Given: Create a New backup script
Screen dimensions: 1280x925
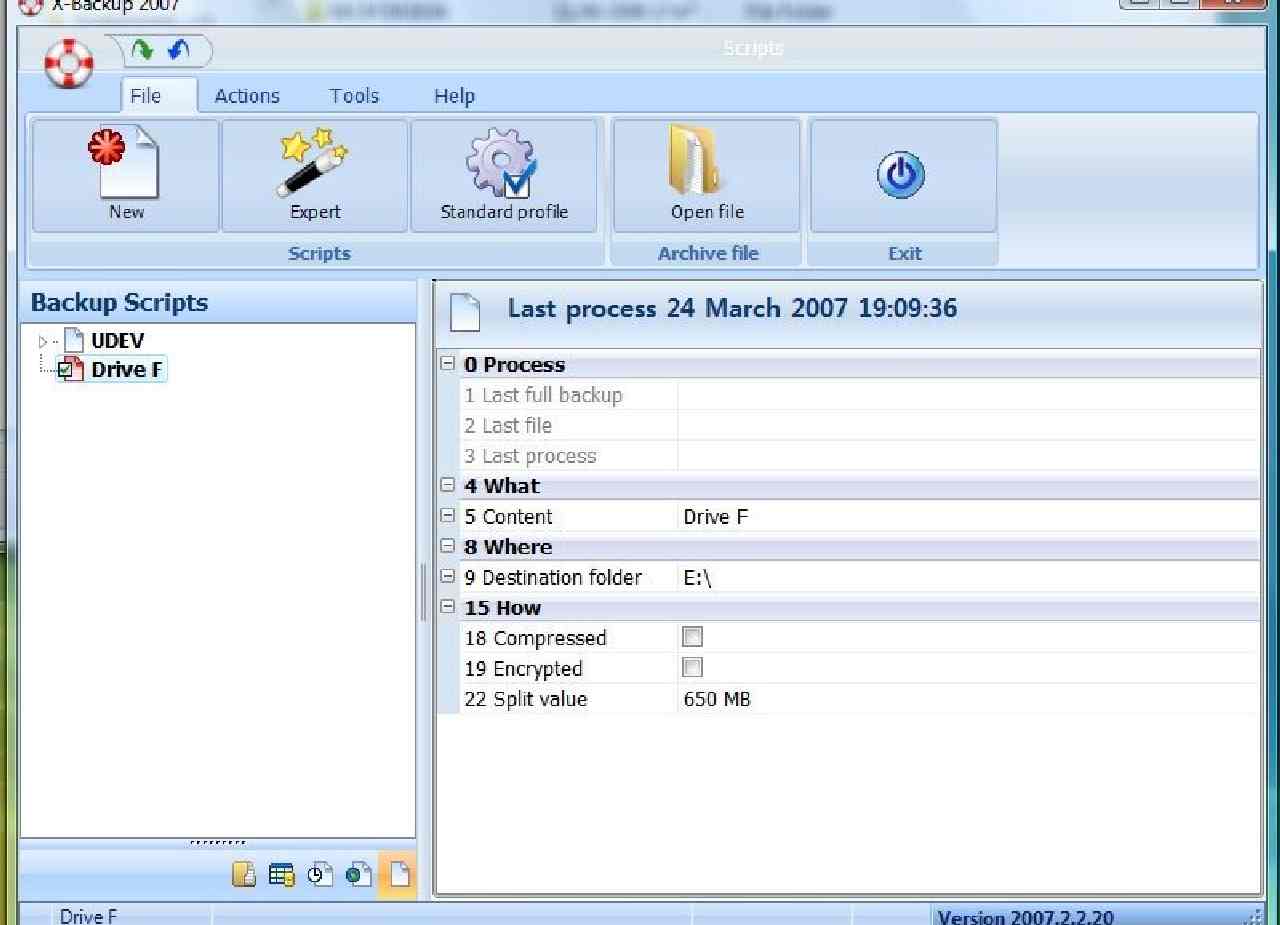Looking at the screenshot, I should (x=126, y=176).
